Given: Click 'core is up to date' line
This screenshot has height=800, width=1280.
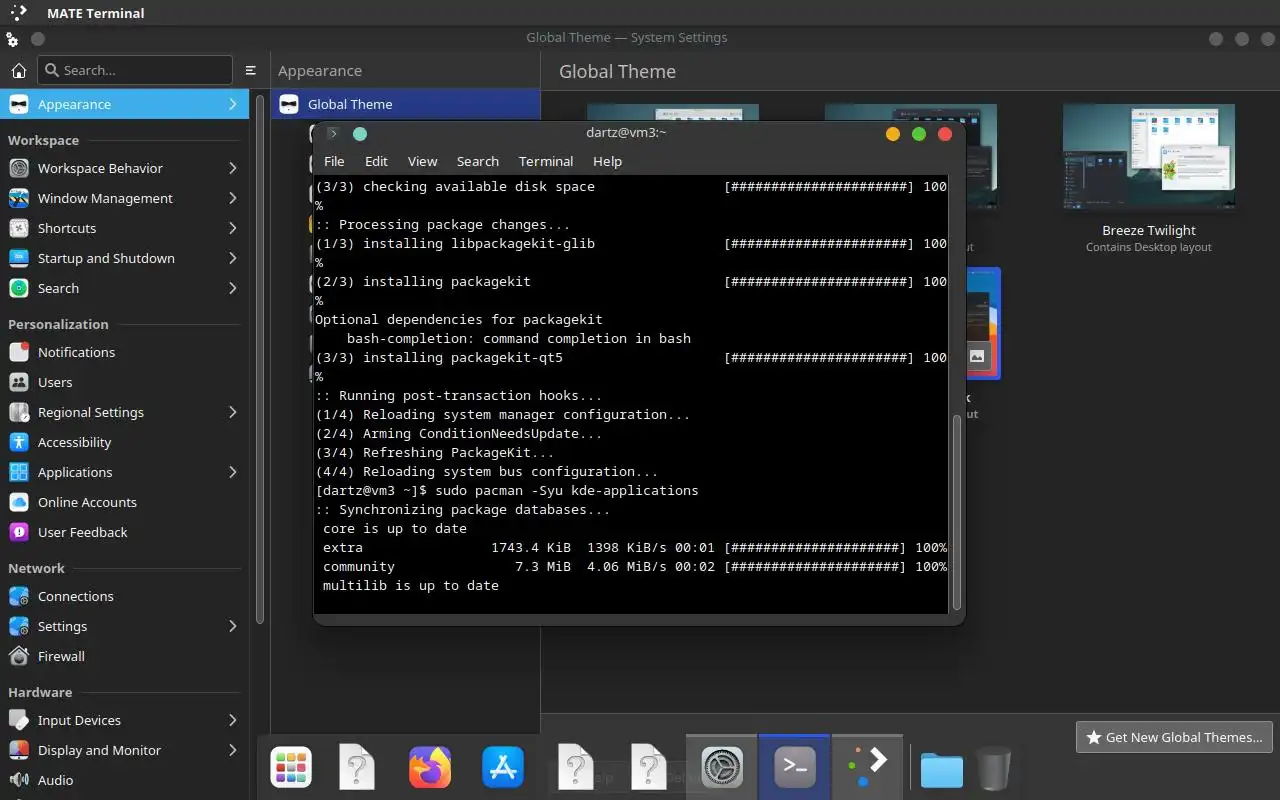Looking at the screenshot, I should 395,528.
